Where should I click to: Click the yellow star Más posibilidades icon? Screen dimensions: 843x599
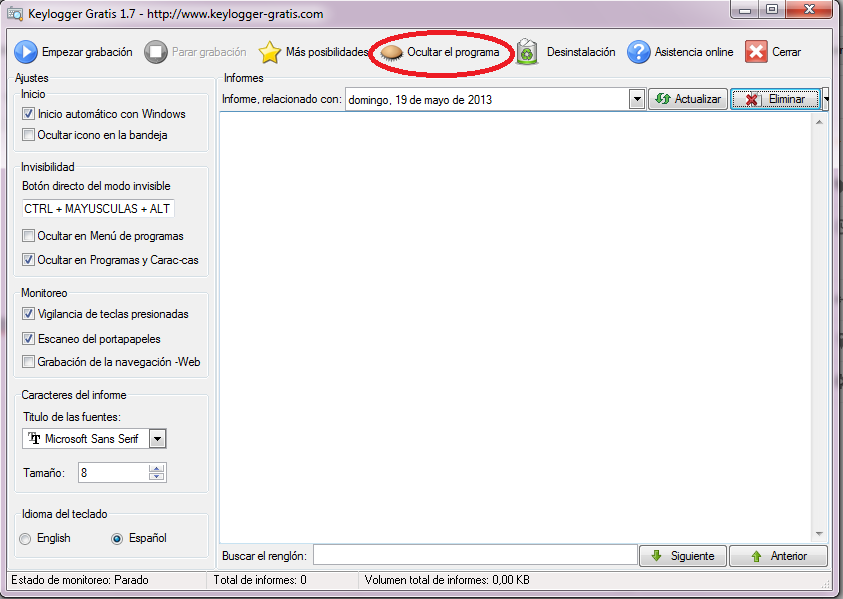point(269,52)
